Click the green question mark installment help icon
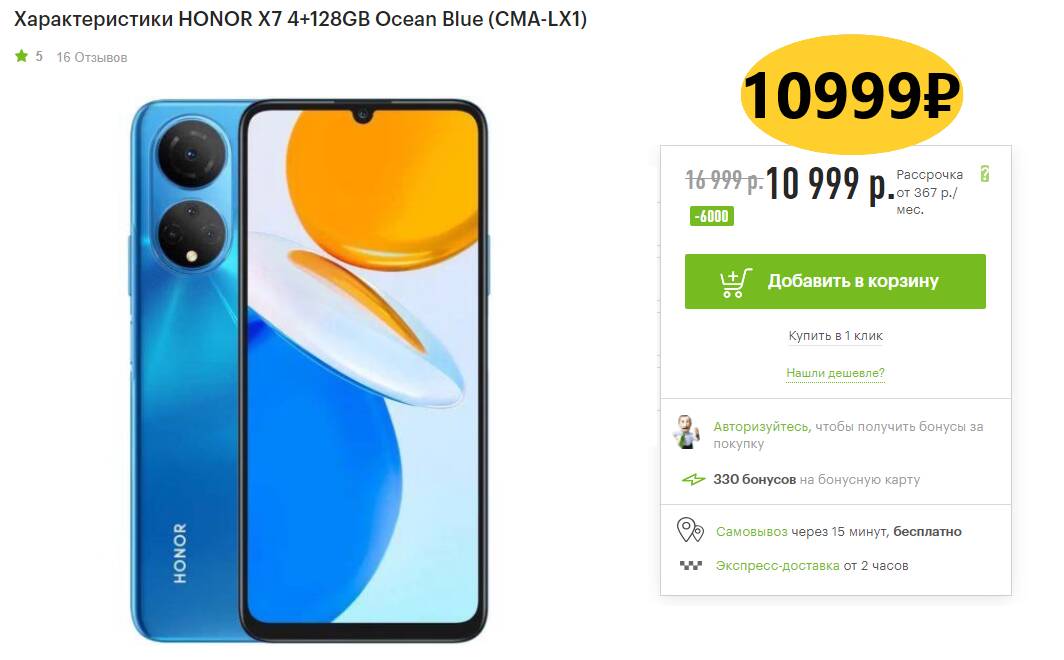The height and width of the screenshot is (660, 1064). pos(985,174)
